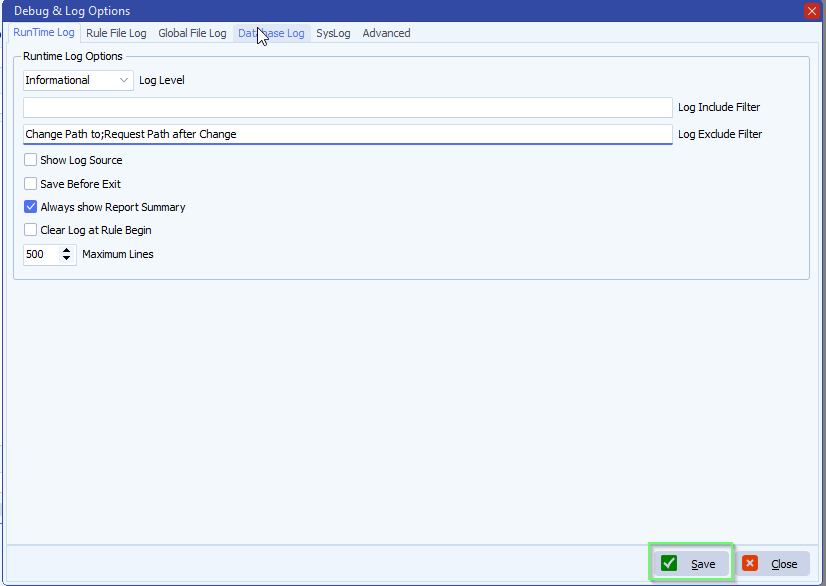Click the Maximum Lines number field
This screenshot has width=826, height=586.
point(40,255)
